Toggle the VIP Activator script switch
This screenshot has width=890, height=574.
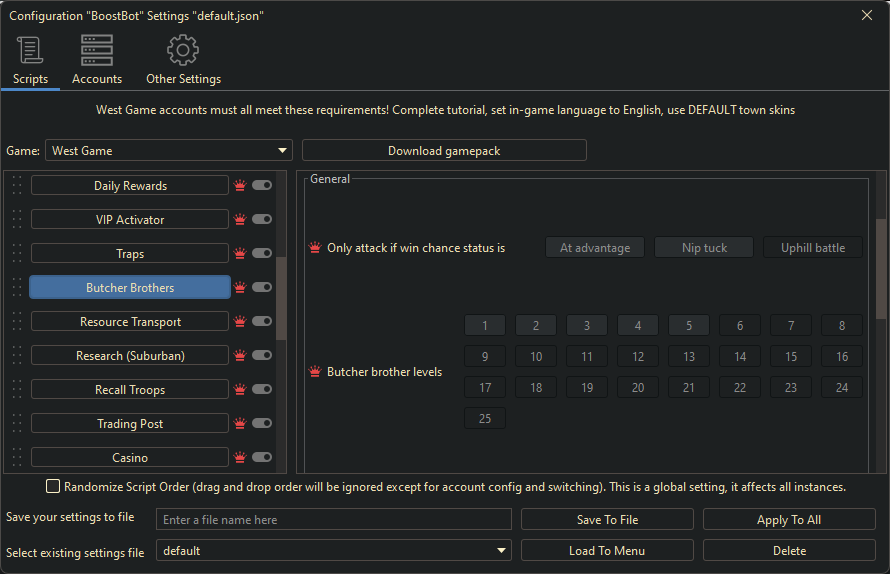coord(262,220)
